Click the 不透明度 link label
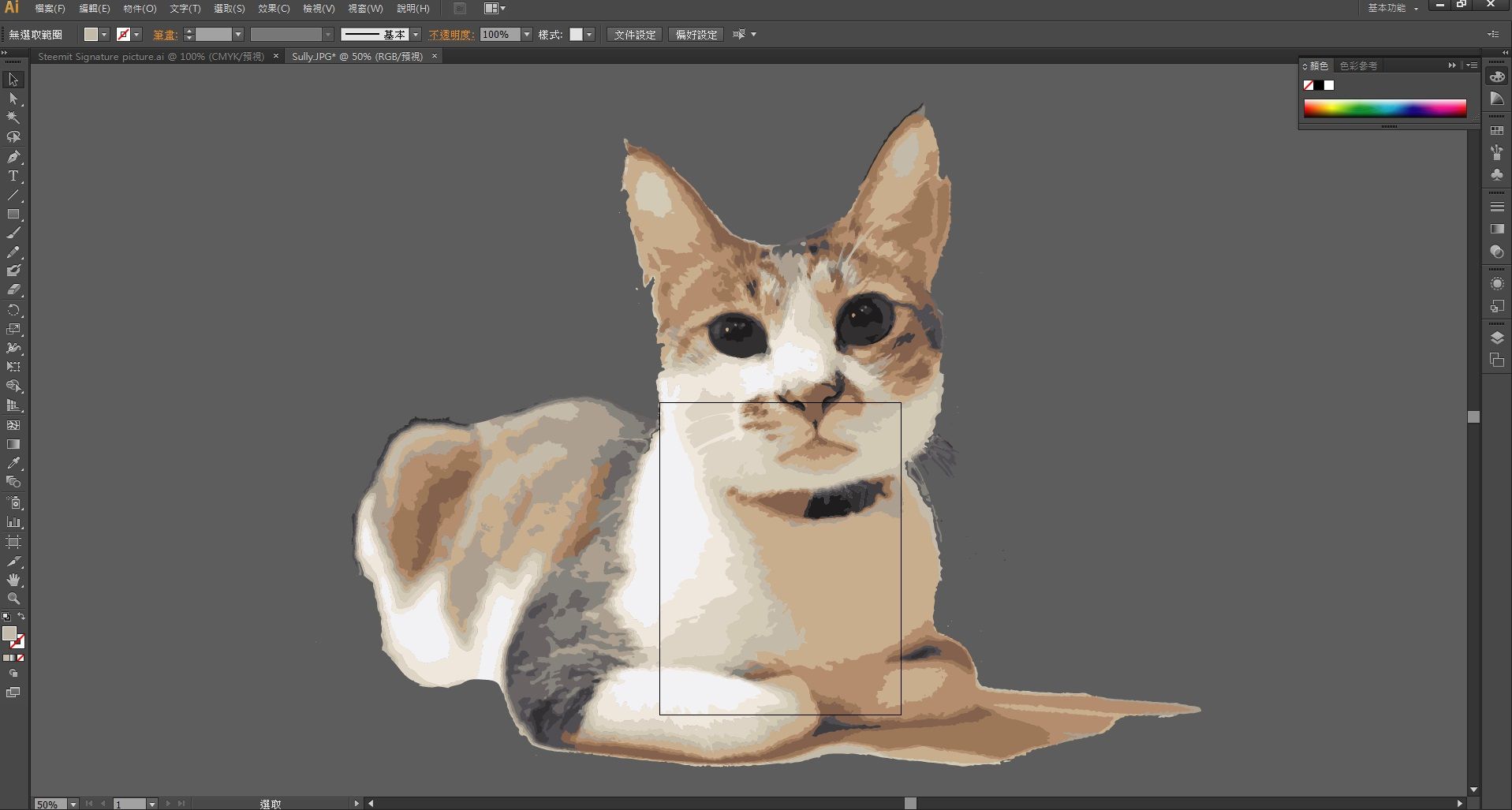 (x=451, y=35)
